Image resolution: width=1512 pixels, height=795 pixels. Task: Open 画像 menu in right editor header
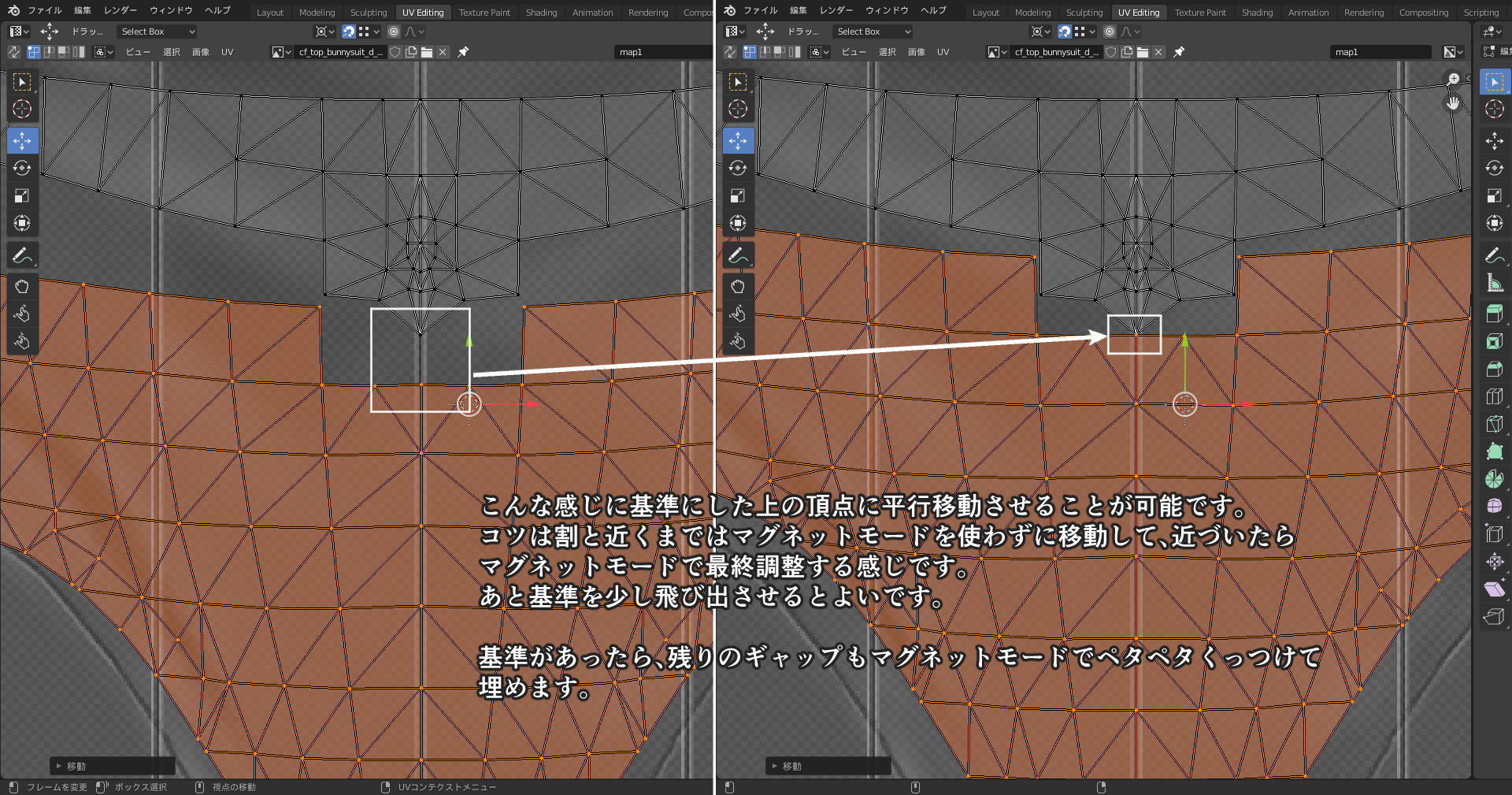[x=916, y=52]
